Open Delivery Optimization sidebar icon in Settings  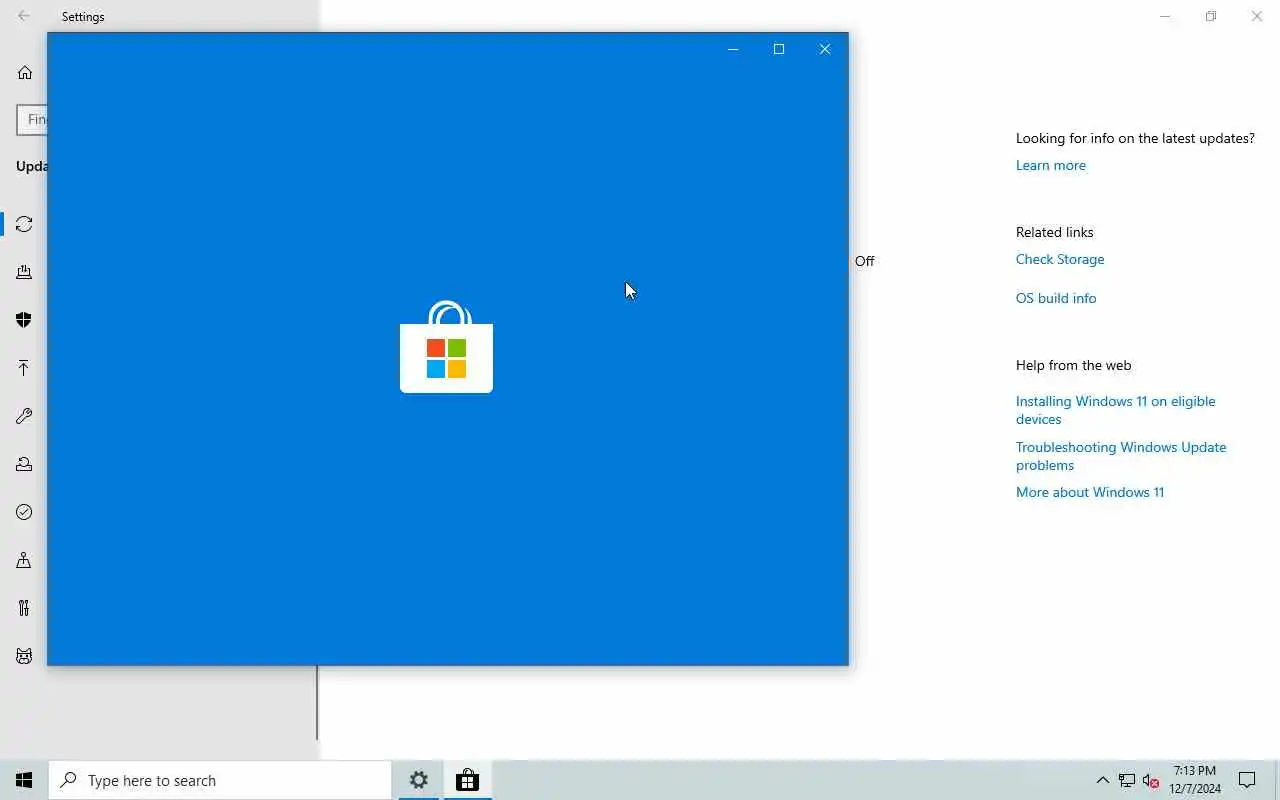click(24, 272)
